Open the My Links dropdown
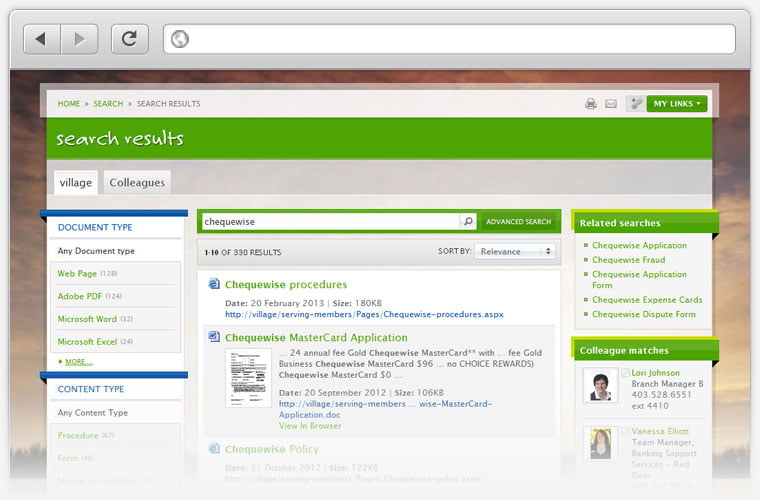 677,103
